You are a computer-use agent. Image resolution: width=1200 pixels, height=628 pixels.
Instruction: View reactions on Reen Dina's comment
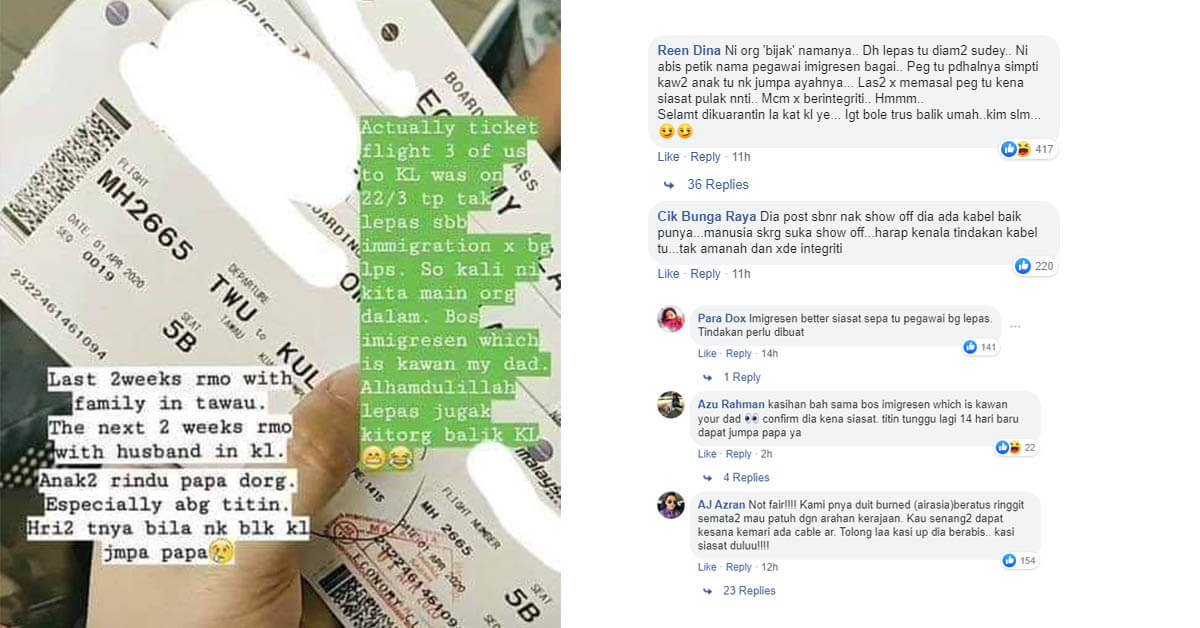click(x=1028, y=149)
